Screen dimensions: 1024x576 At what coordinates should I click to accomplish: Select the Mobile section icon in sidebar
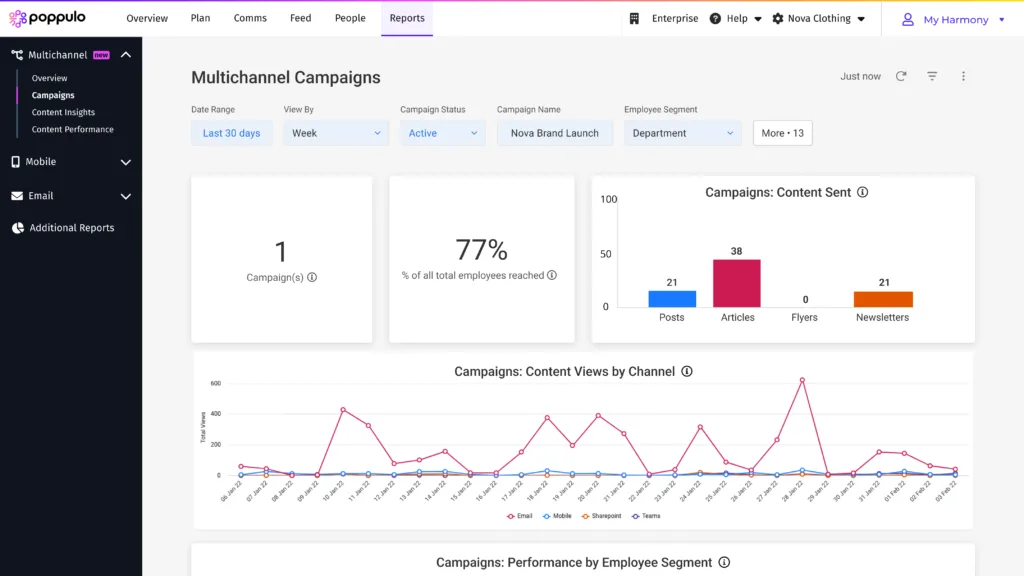click(14, 161)
